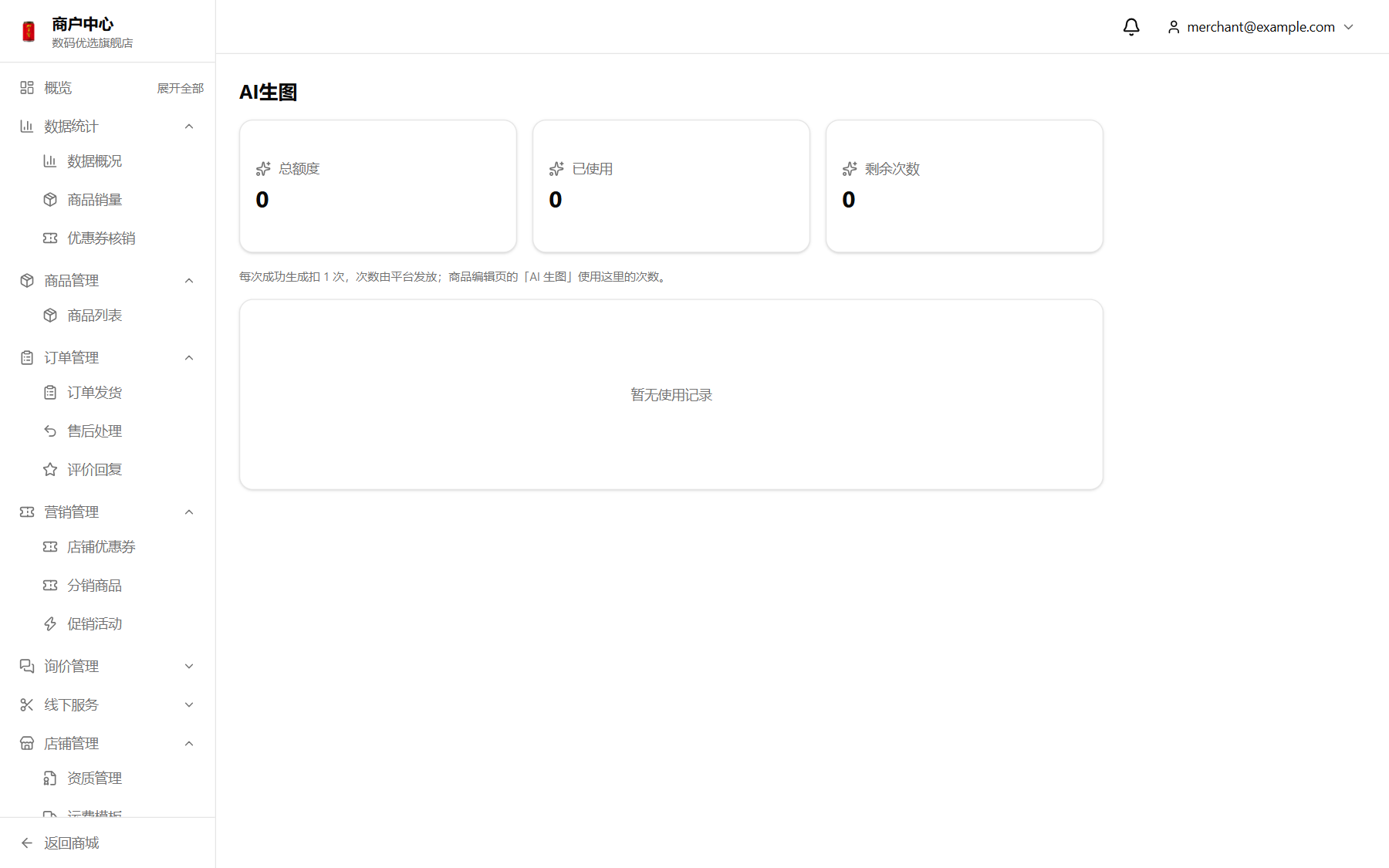This screenshot has height=868, width=1389.
Task: Click the 促销活动 lightning icon
Action: click(50, 624)
